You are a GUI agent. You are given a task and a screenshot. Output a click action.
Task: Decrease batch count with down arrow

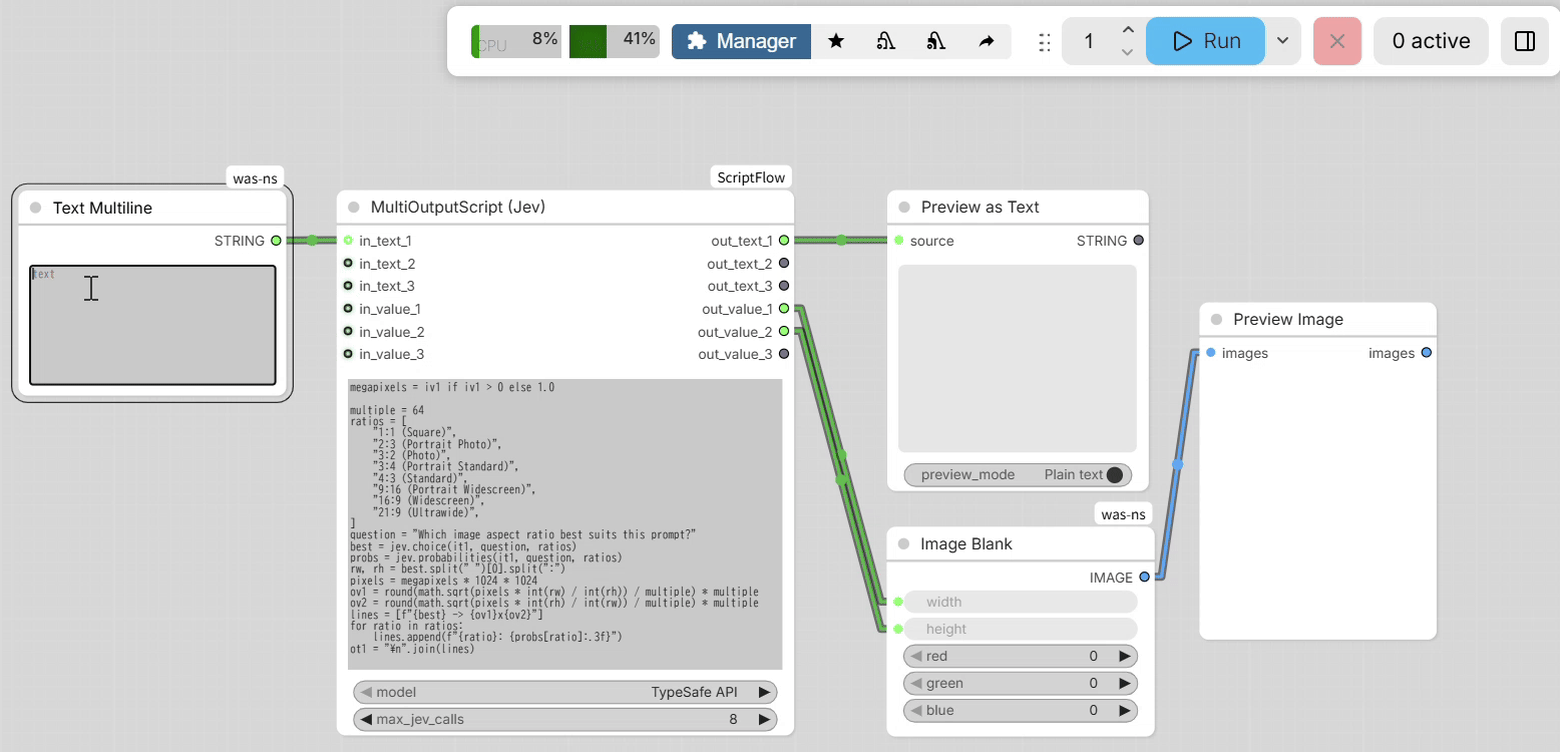click(x=1128, y=52)
